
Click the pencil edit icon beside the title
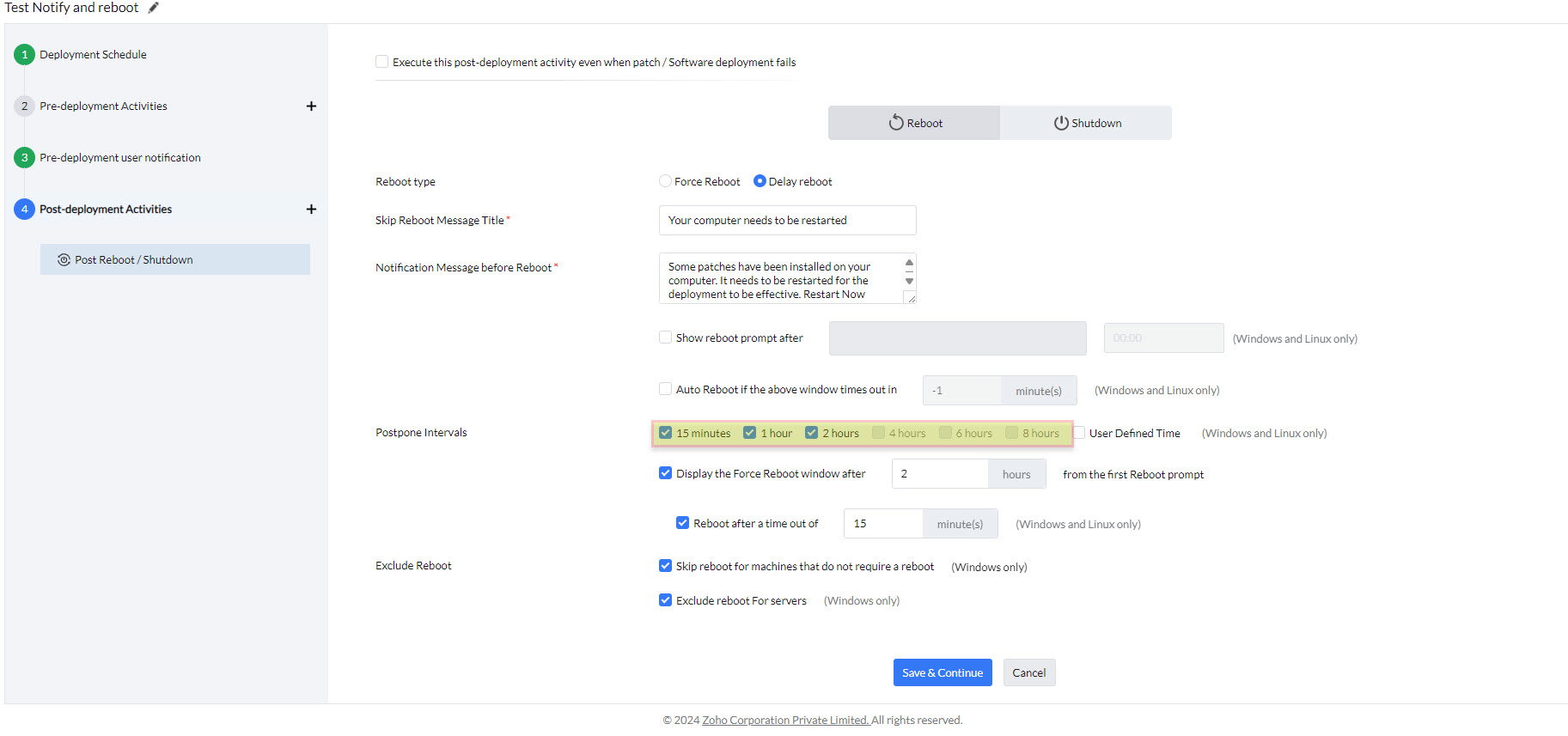(154, 8)
